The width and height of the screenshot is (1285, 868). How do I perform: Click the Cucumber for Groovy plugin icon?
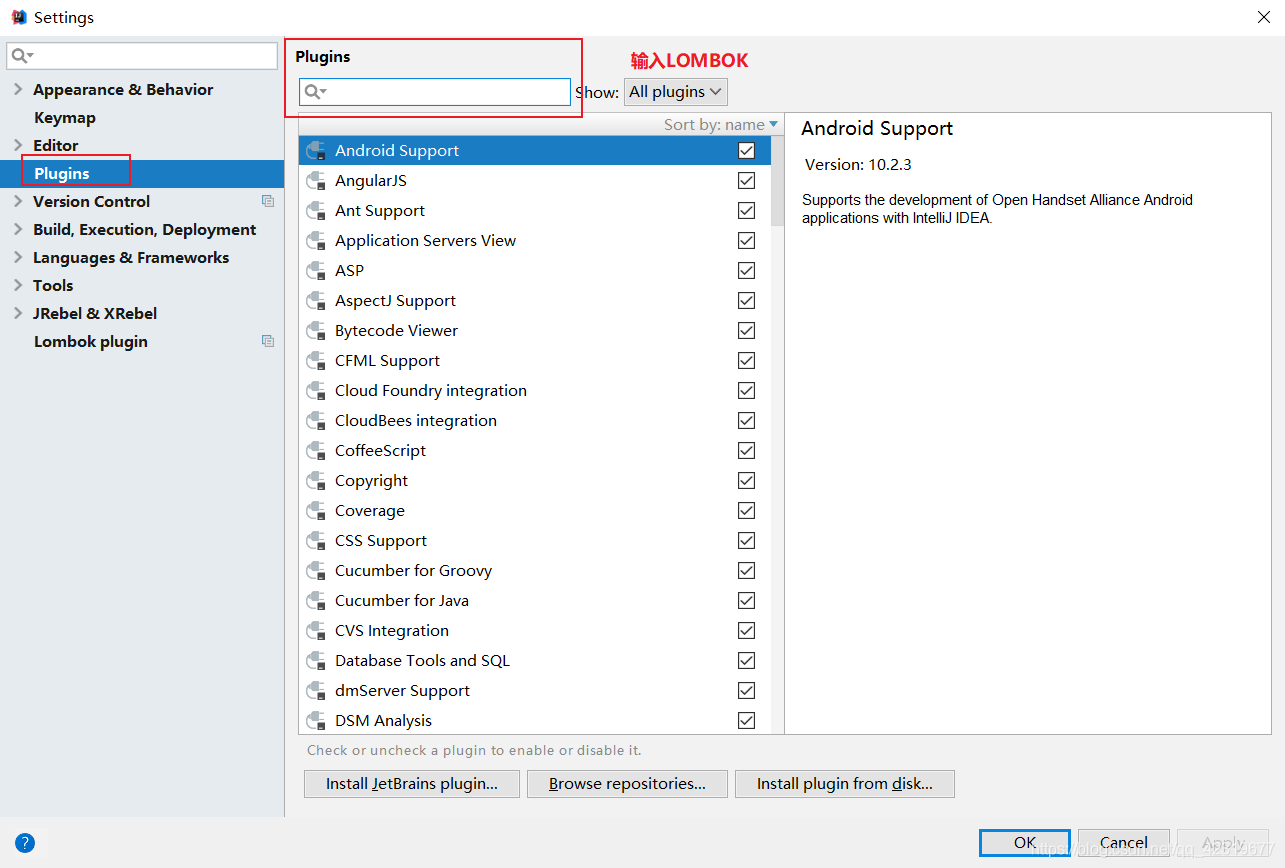click(x=317, y=570)
